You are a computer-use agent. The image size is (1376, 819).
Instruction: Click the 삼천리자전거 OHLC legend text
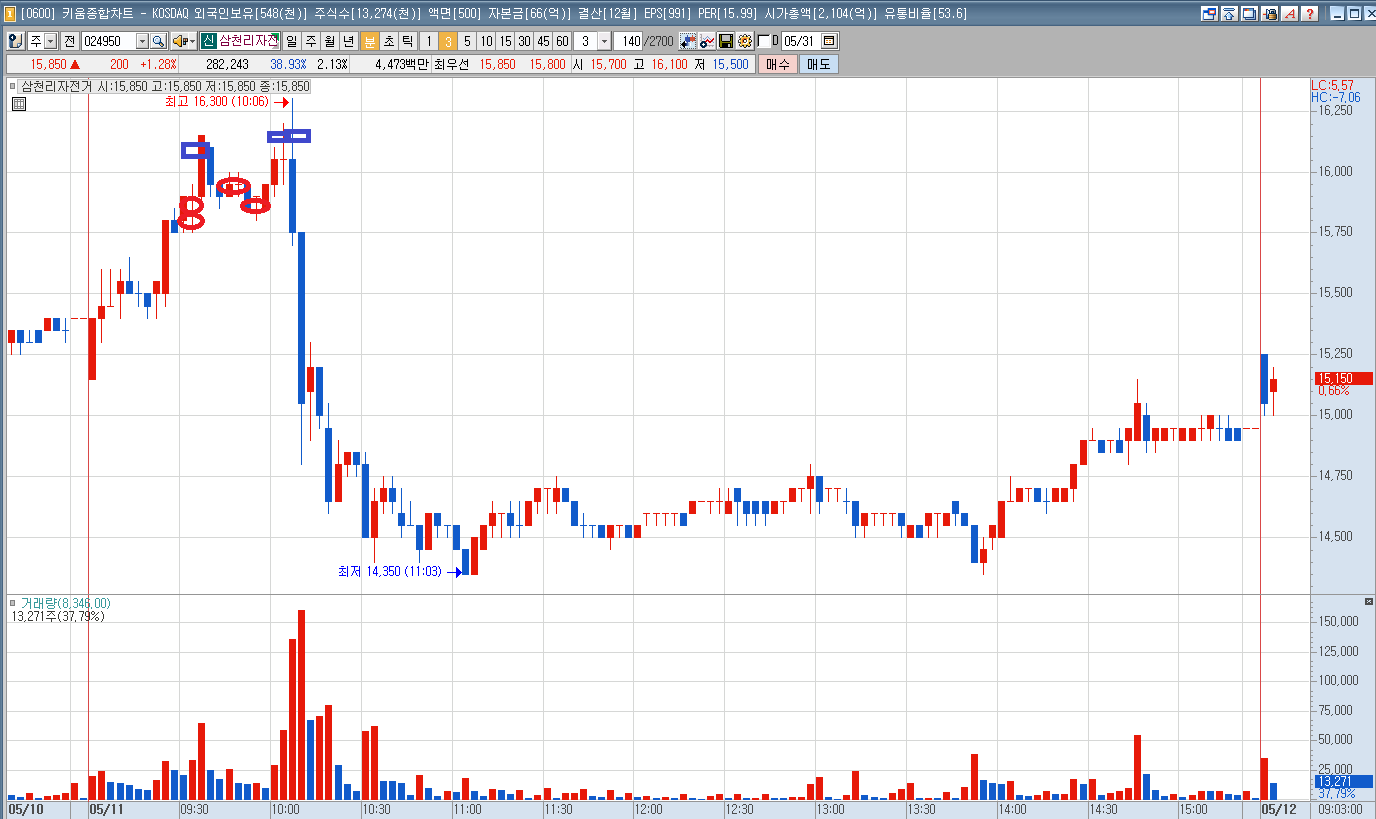coord(165,87)
